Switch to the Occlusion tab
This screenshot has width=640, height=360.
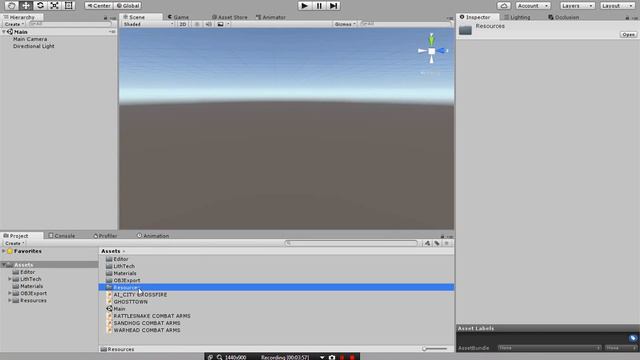(564, 17)
